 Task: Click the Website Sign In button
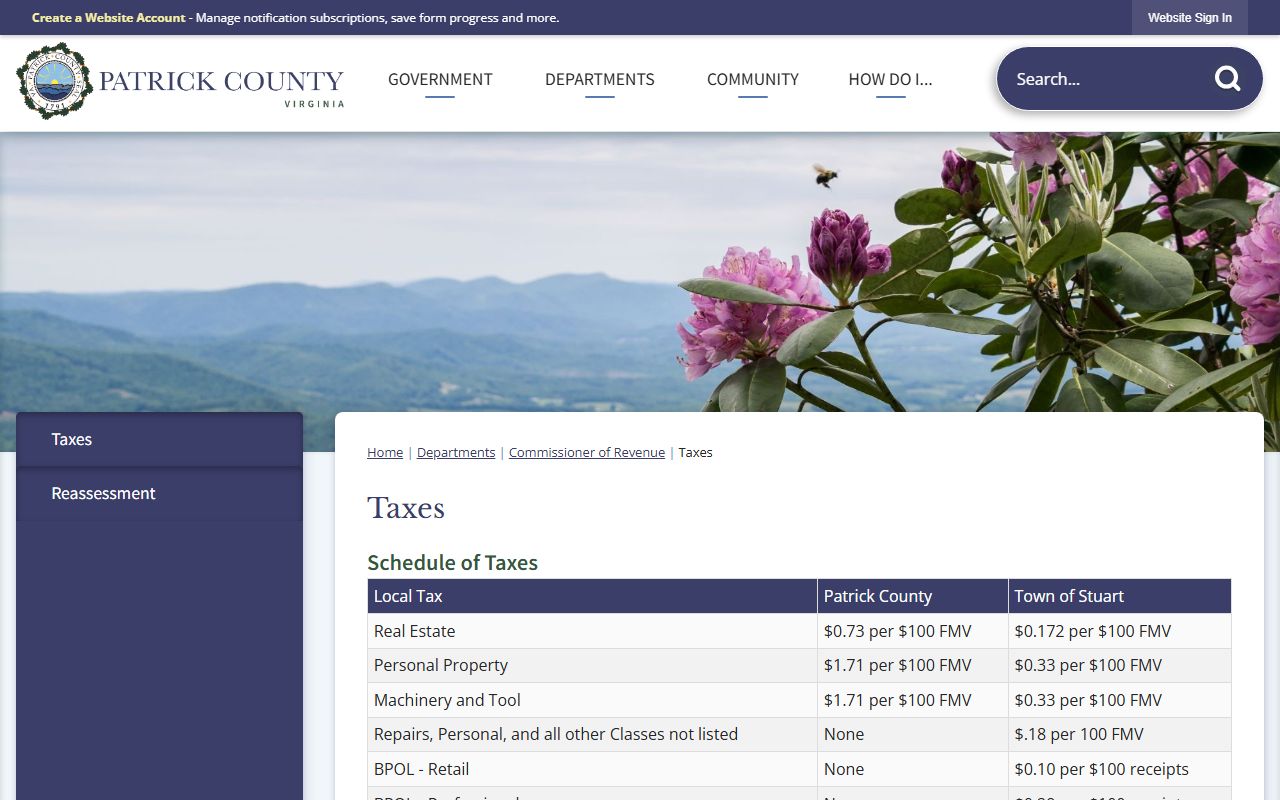(1190, 18)
